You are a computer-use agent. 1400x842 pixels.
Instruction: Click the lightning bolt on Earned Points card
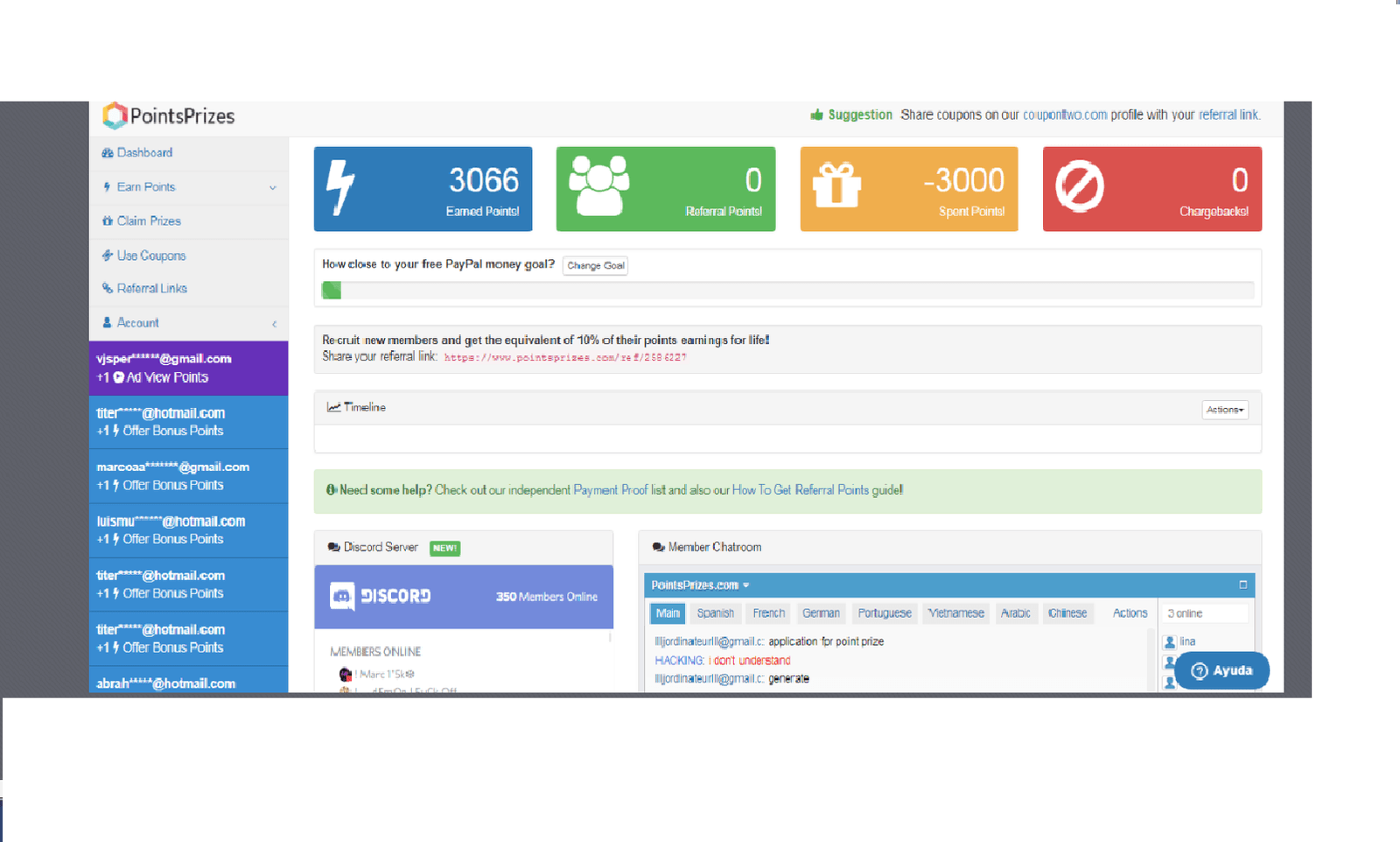[340, 187]
